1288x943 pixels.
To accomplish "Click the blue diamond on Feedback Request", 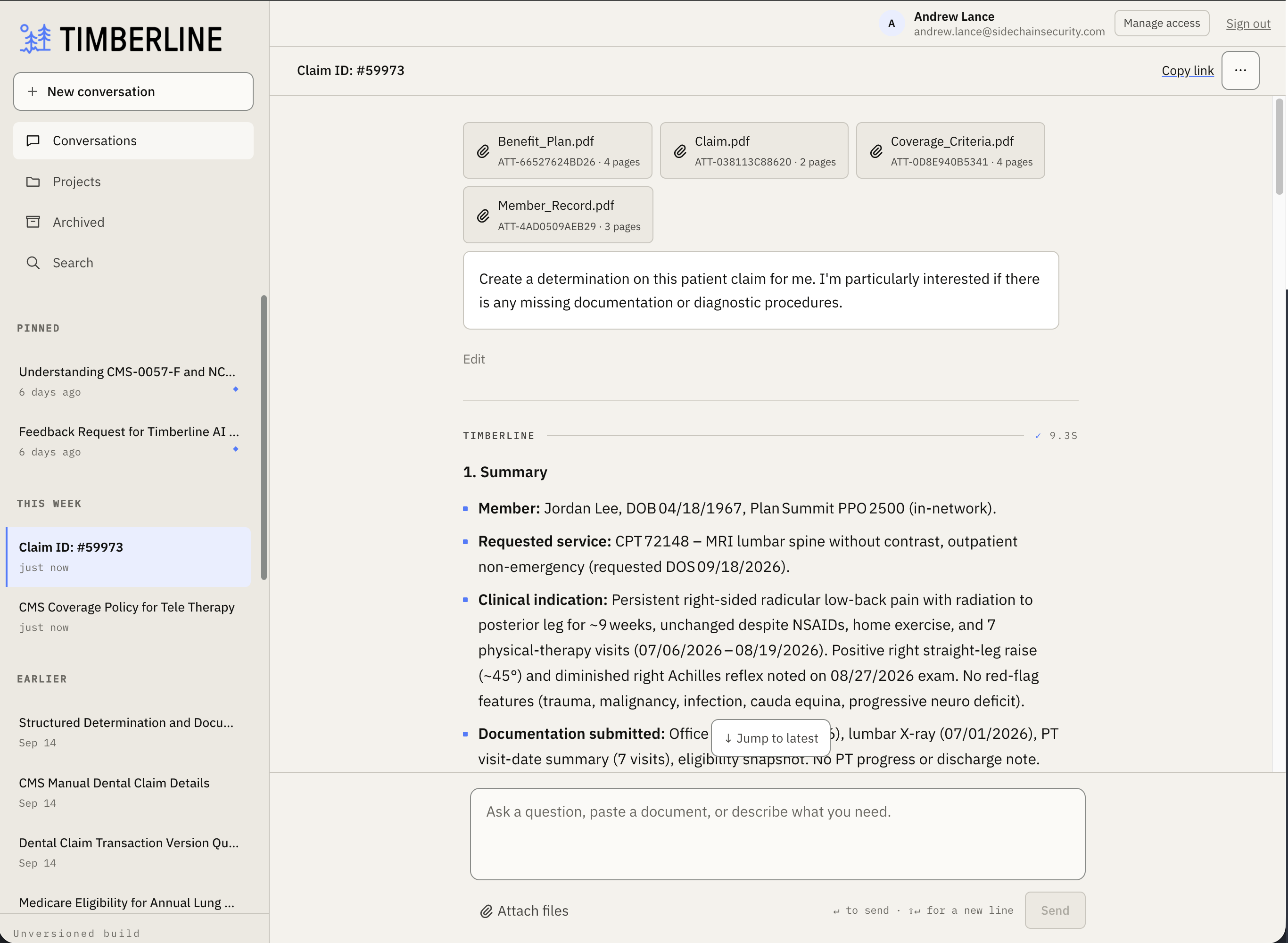I will [x=236, y=449].
